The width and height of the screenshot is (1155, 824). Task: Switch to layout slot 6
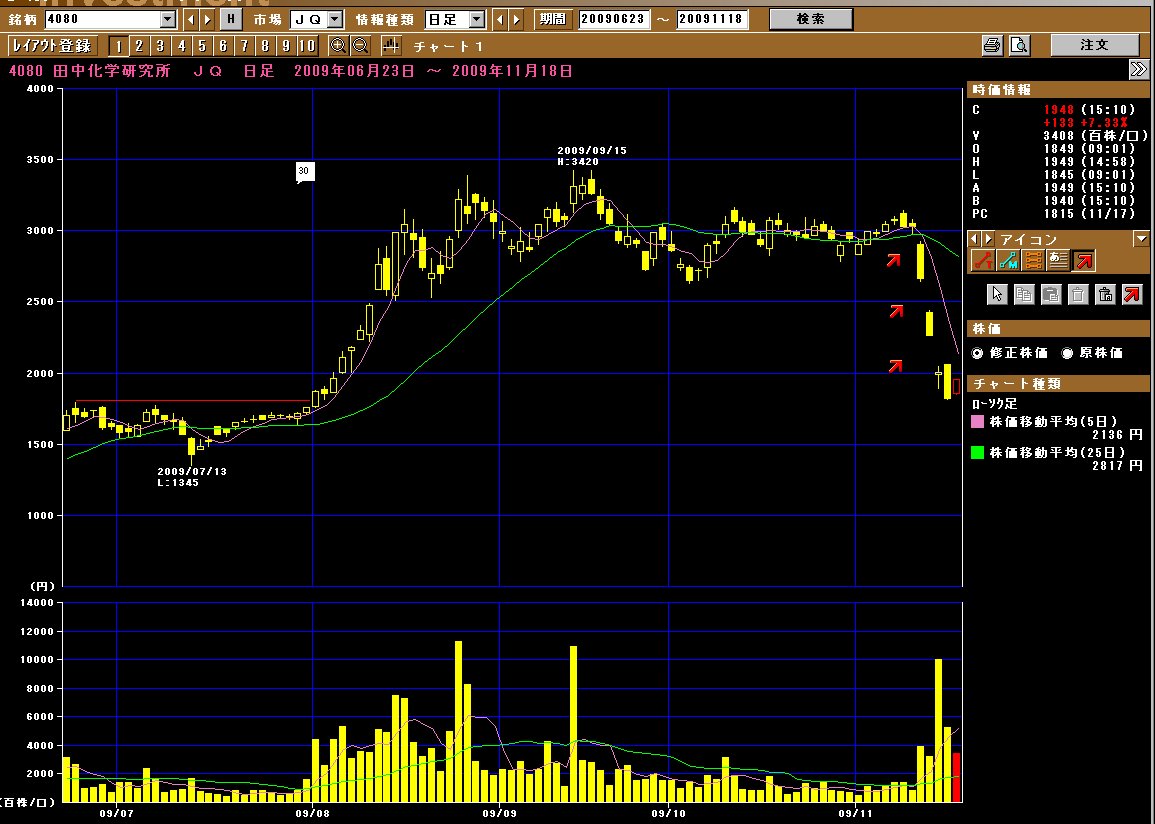(223, 46)
